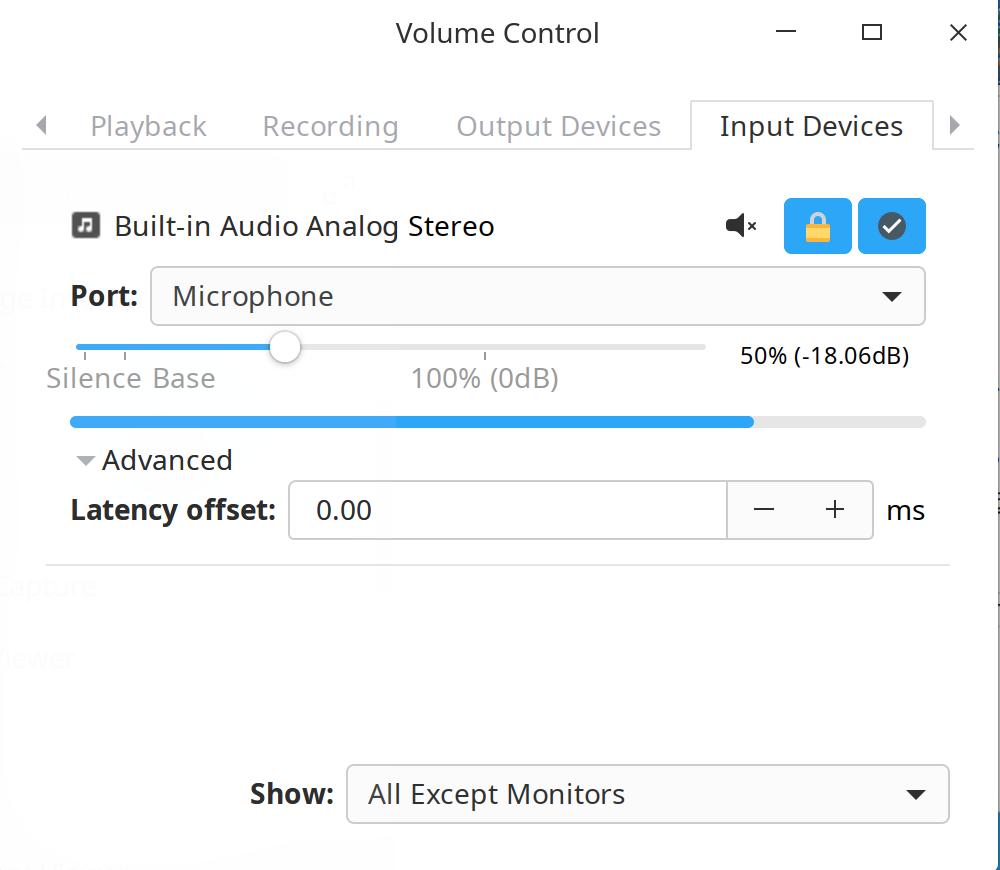This screenshot has width=1000, height=870.
Task: Open the Output Devices tab
Action: [x=559, y=126]
